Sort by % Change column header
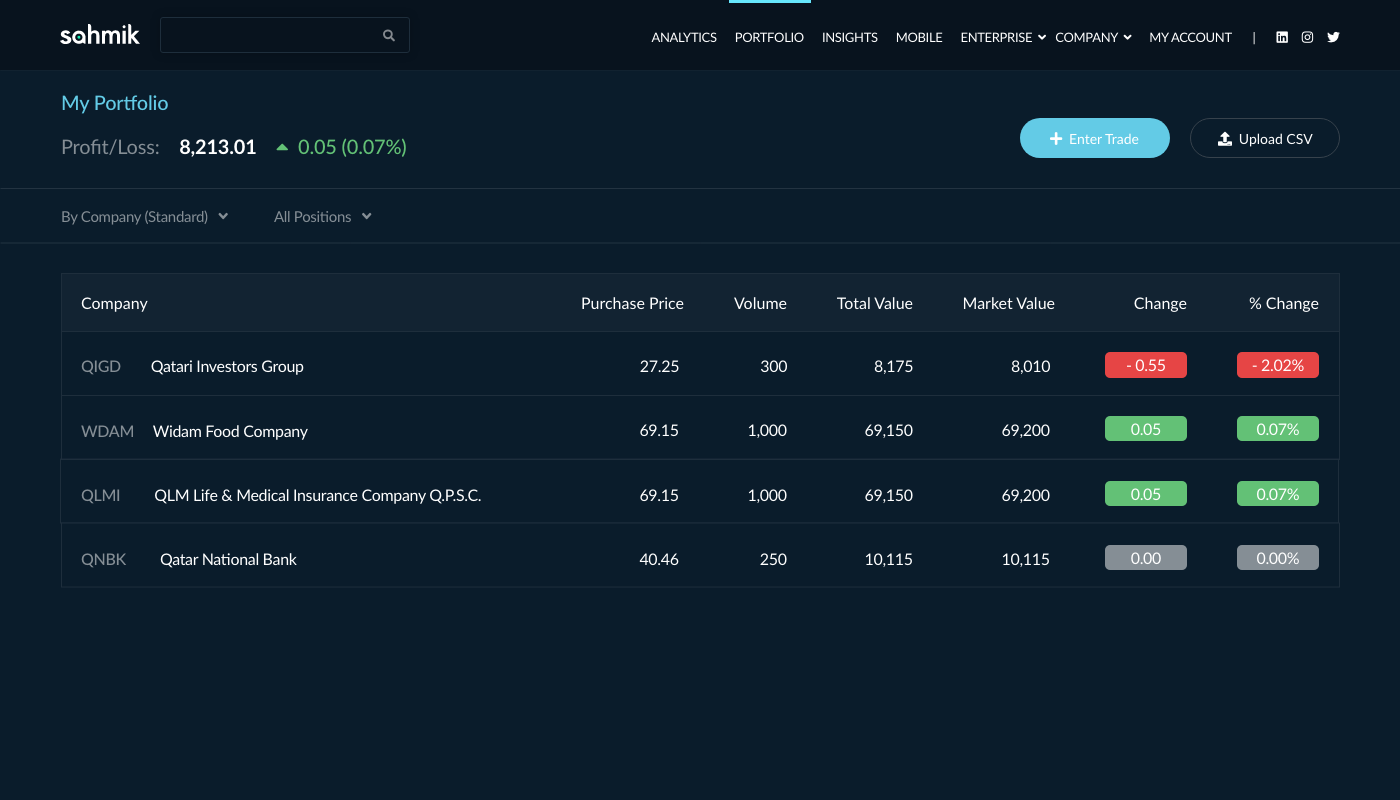 pyautogui.click(x=1284, y=303)
